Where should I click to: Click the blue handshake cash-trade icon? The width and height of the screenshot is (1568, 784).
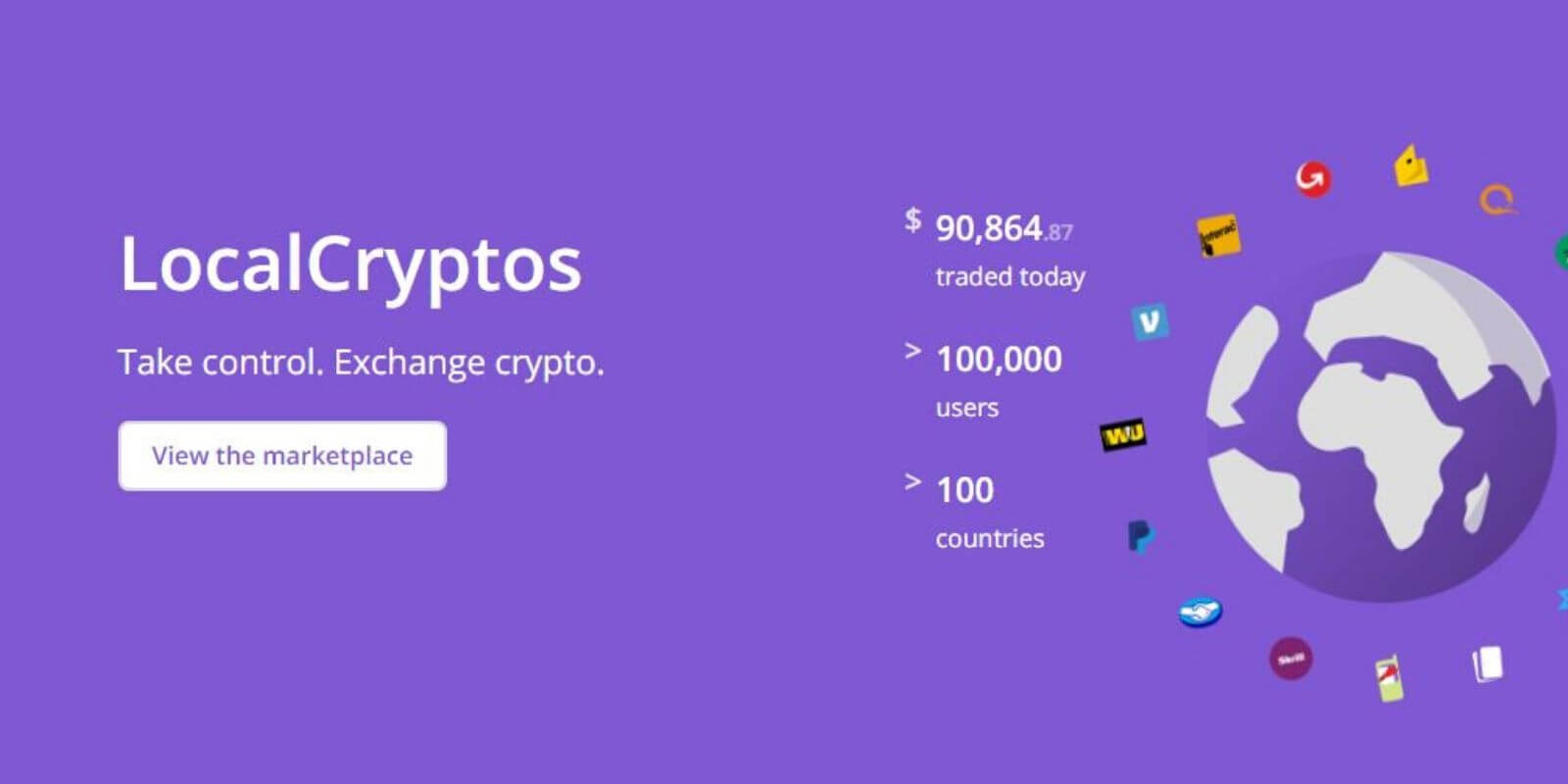[x=1199, y=610]
